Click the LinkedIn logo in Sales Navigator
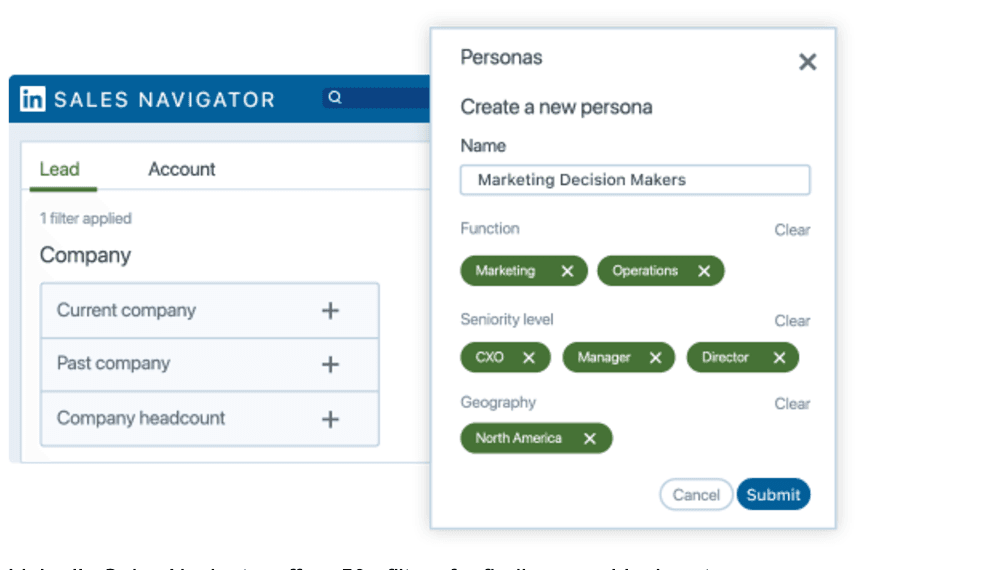Image resolution: width=1000 pixels, height=570 pixels. point(33,99)
